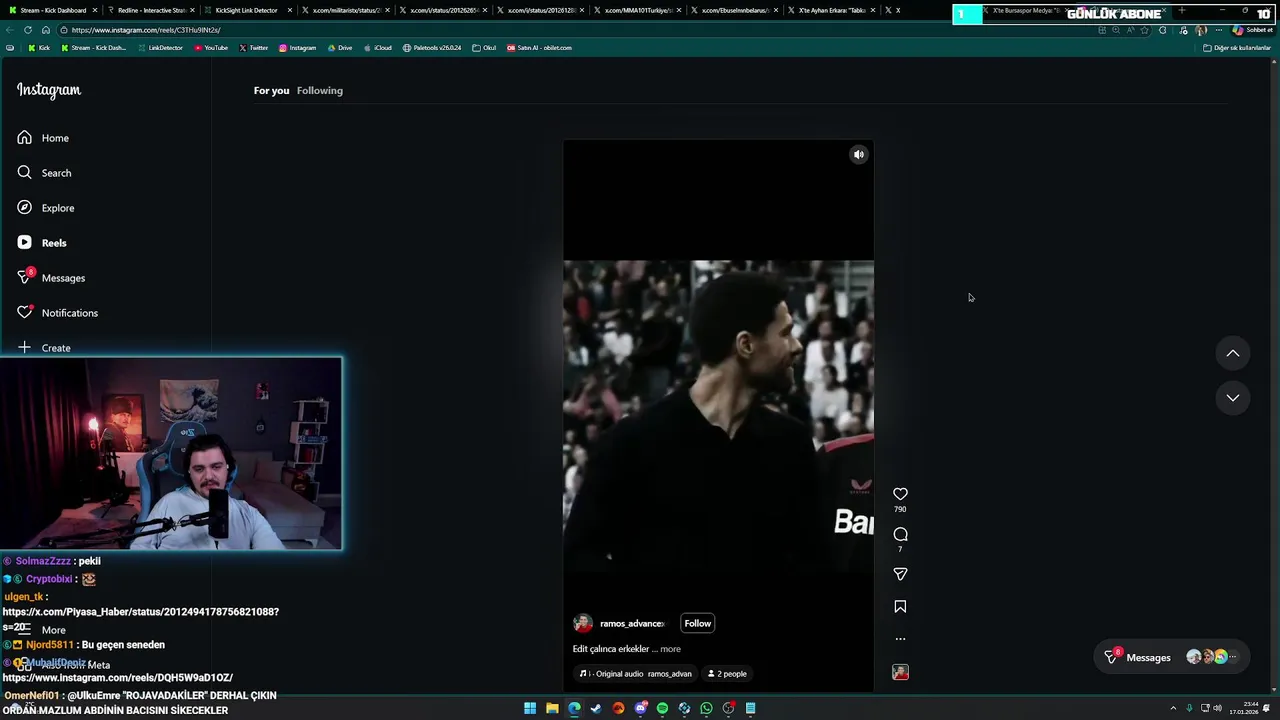Switch to Stream - Kick Dashboard tab
Screen dimensions: 1280x720
click(53, 10)
